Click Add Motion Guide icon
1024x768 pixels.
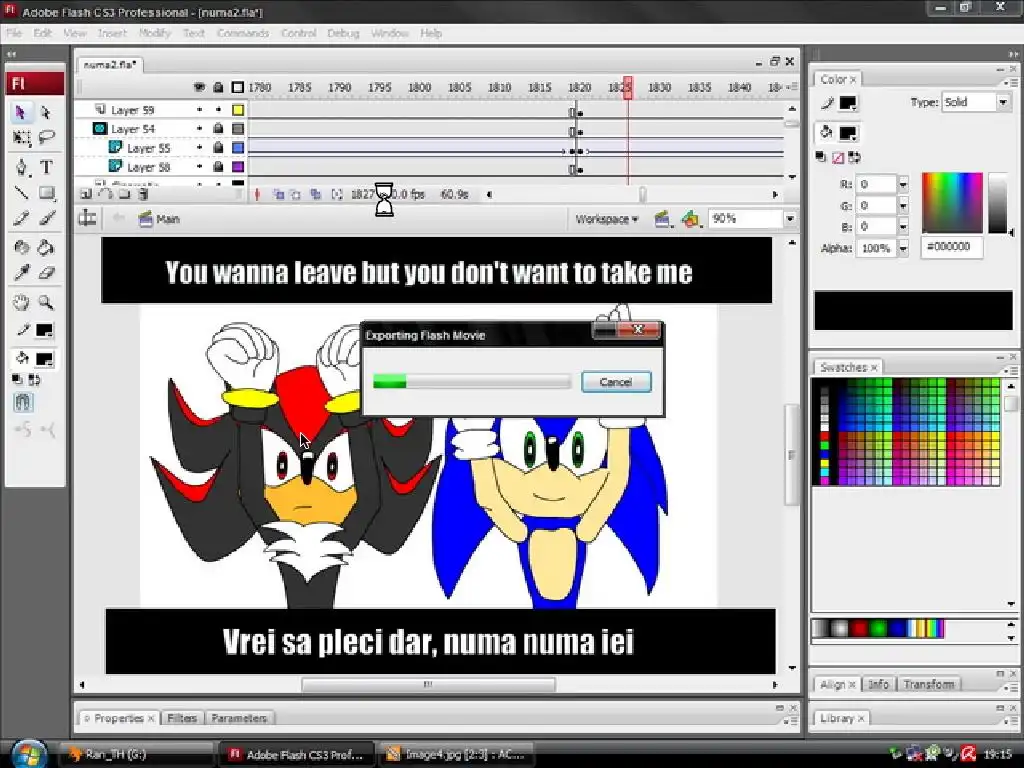coord(105,194)
